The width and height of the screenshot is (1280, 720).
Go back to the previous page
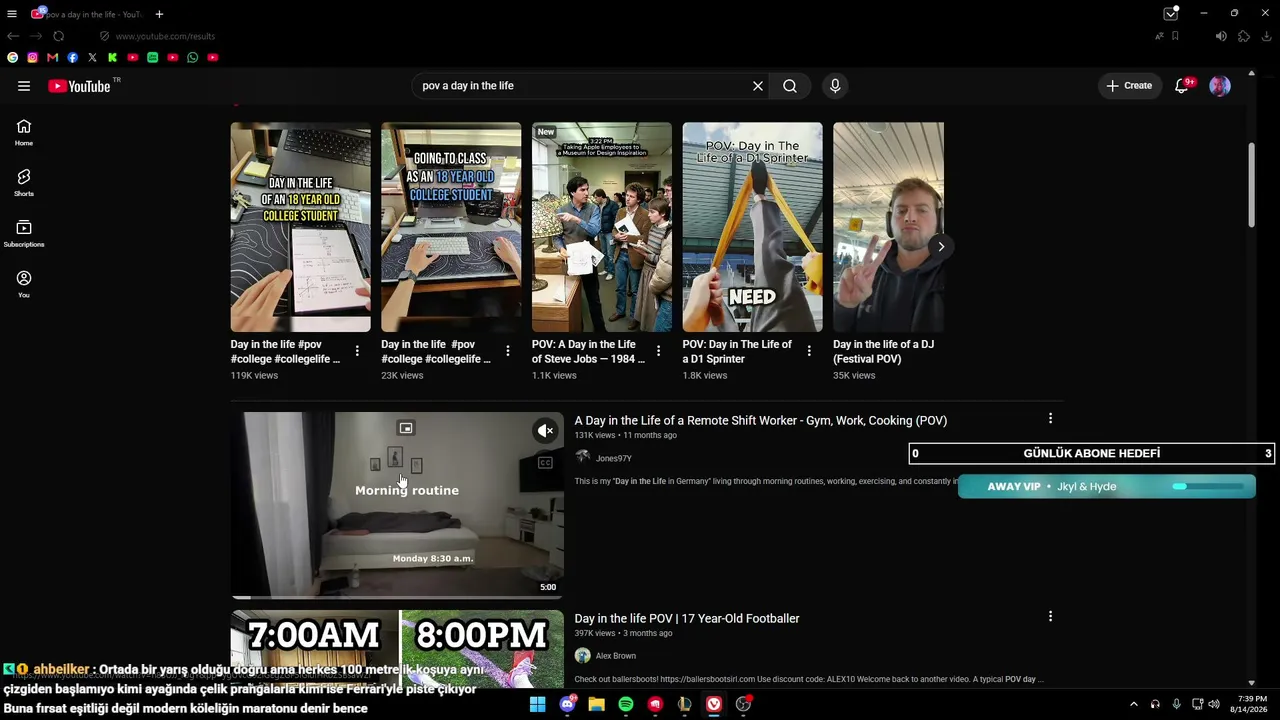pos(13,36)
